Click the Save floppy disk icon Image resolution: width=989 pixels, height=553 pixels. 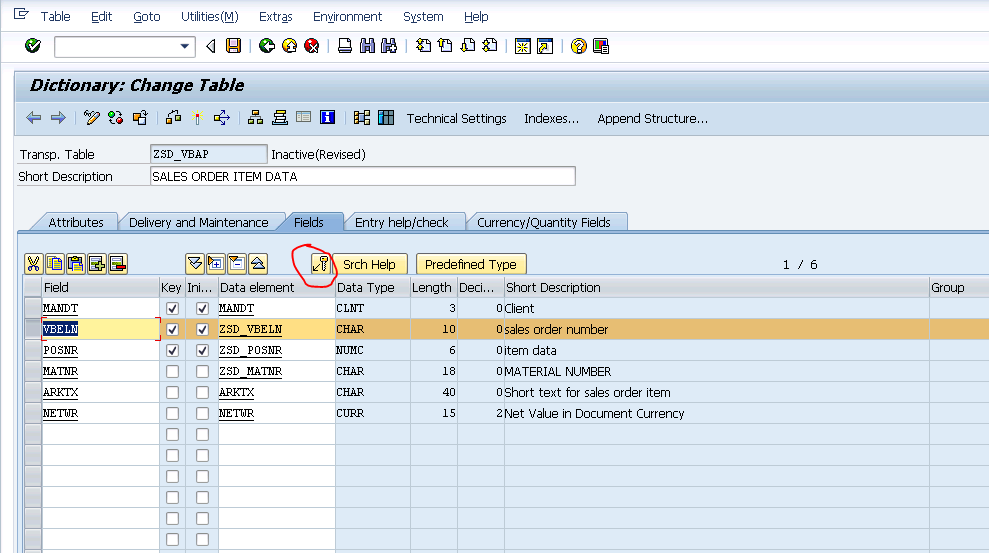[233, 46]
